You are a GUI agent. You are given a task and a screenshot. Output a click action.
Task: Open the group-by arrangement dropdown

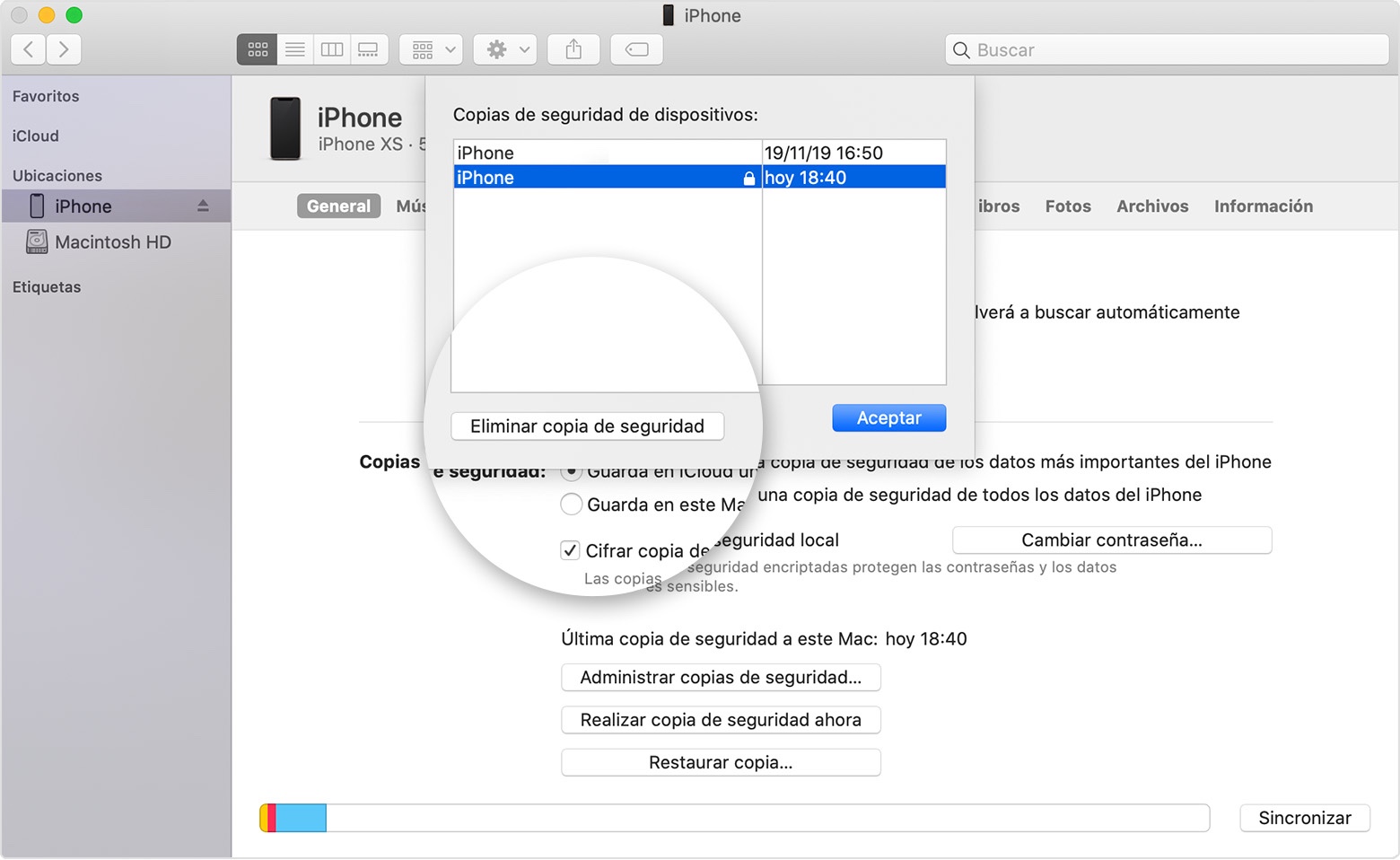tap(432, 49)
